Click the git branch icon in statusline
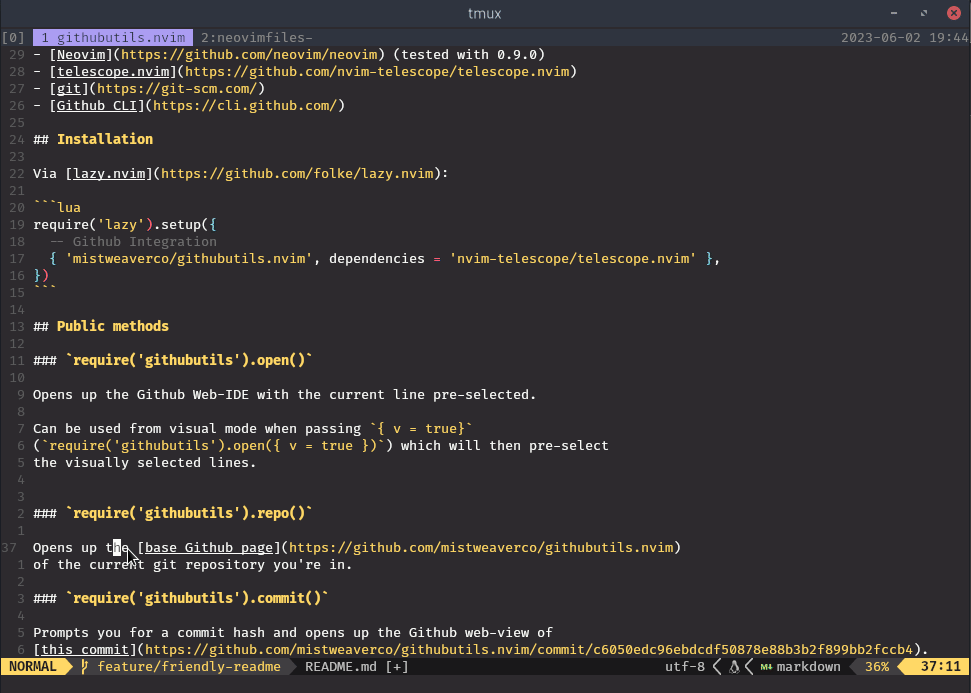The image size is (971, 693). pos(85,666)
